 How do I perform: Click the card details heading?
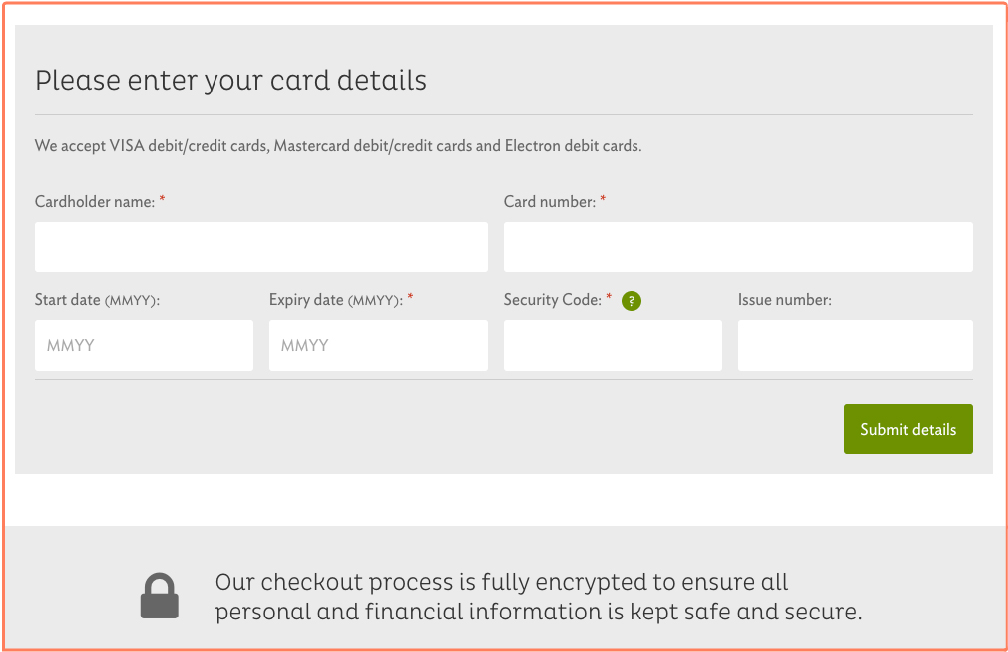(x=230, y=80)
